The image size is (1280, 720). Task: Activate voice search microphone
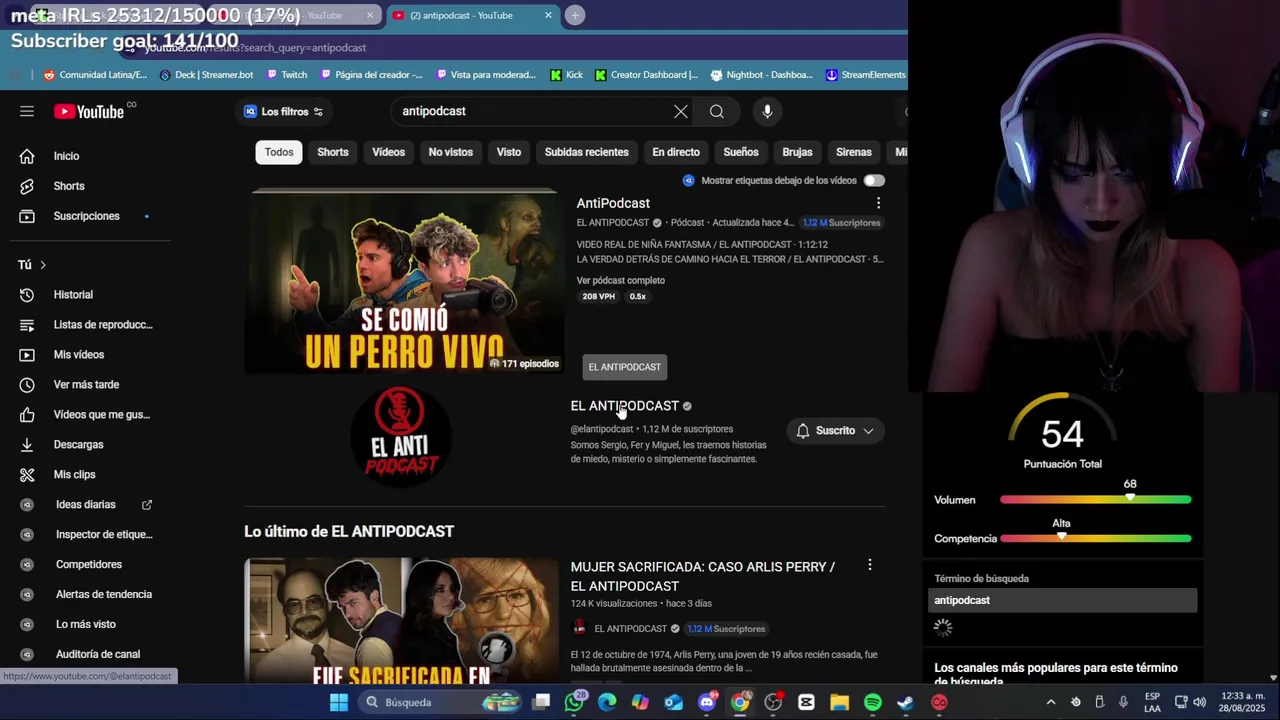[x=767, y=111]
